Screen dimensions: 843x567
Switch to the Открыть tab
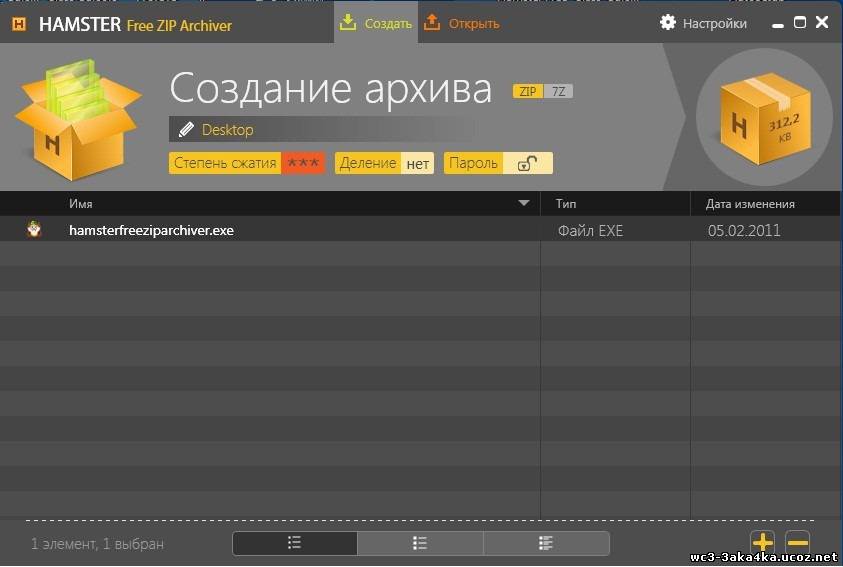[461, 23]
